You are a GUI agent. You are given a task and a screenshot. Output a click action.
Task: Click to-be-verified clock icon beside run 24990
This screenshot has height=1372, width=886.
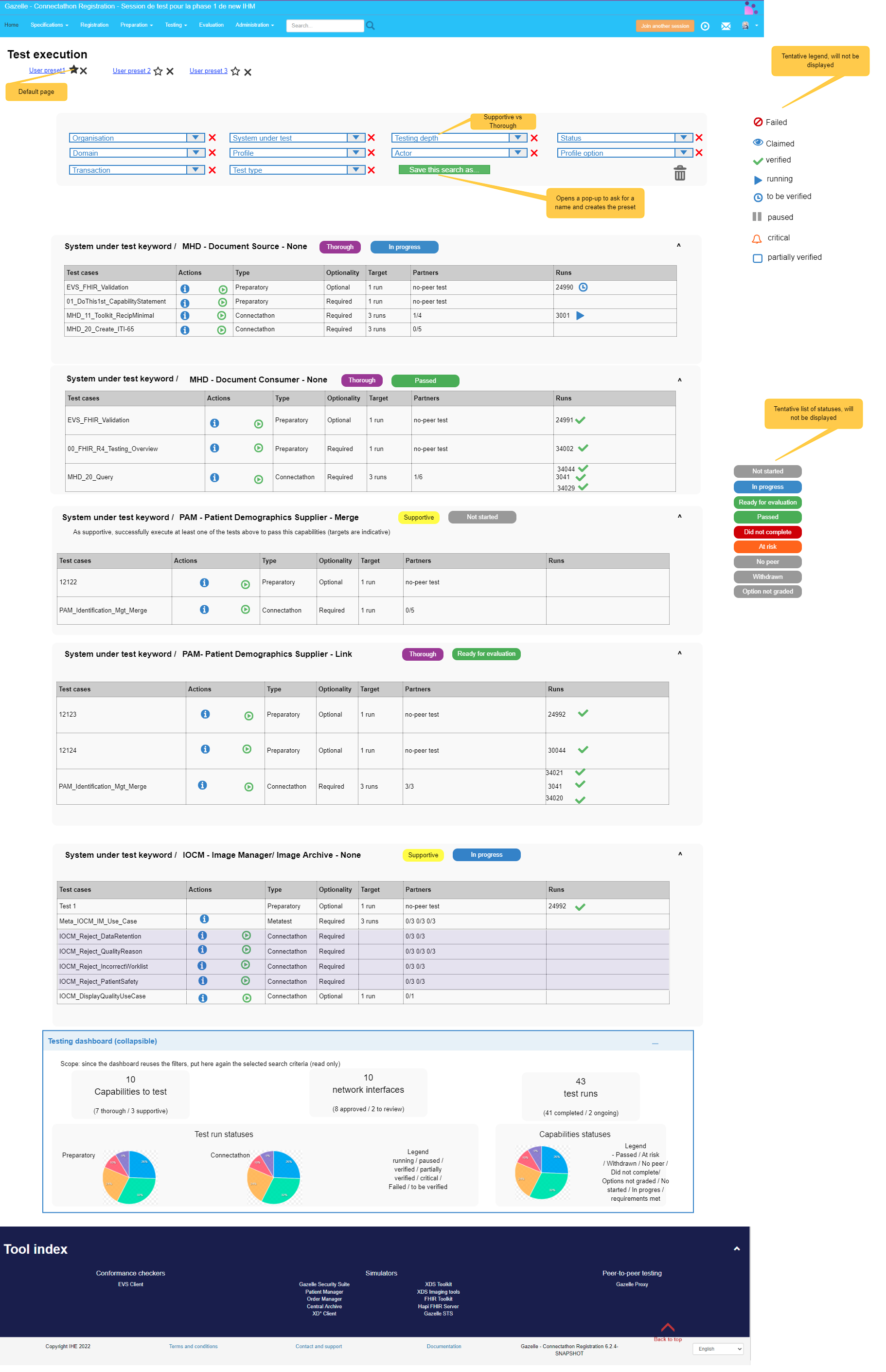pos(584,287)
